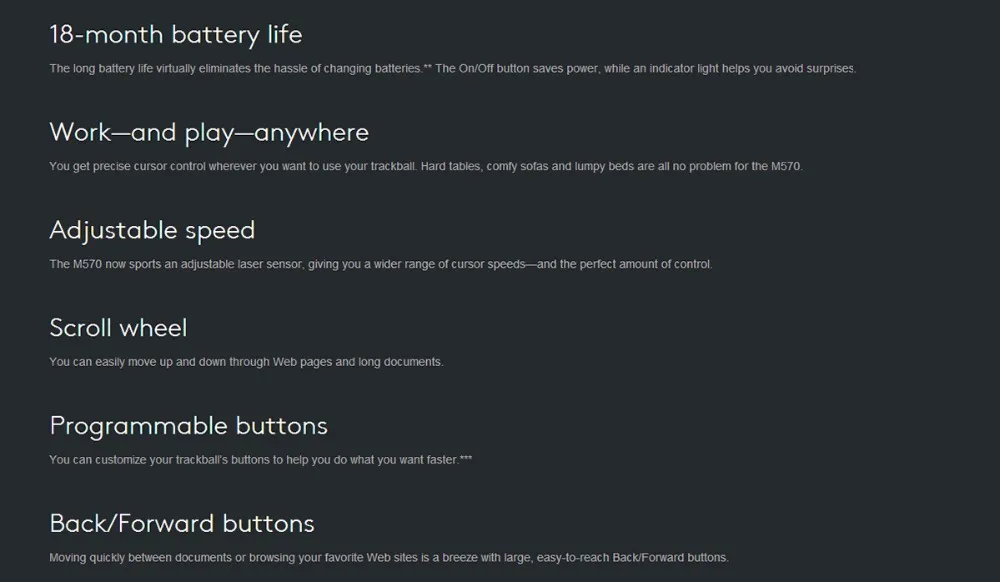Click the phrase "long documents"
This screenshot has height=582, width=1000.
pyautogui.click(x=401, y=362)
